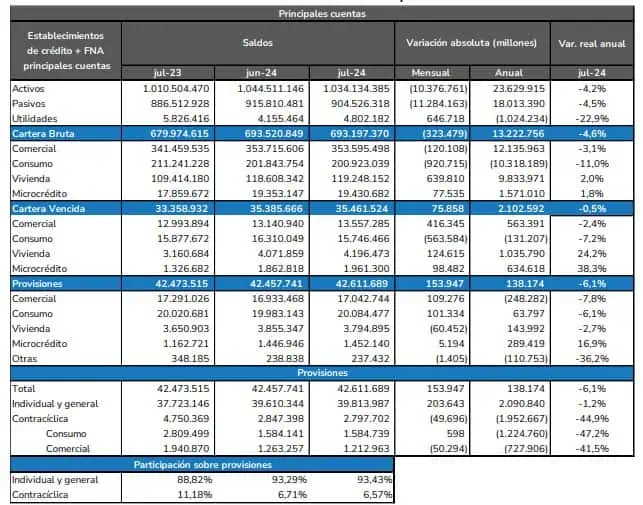
Task: Click the "Participación sobre provisiones" section header
Action: tap(203, 465)
